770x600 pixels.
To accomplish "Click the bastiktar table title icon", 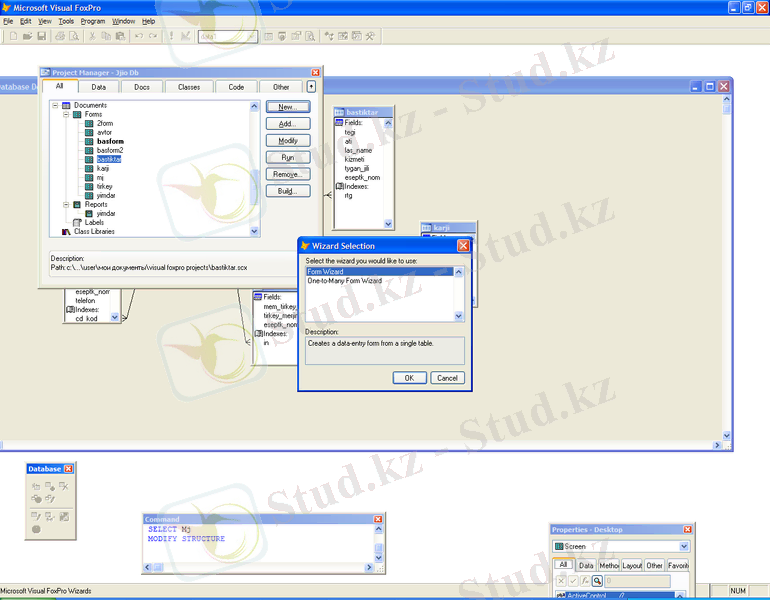I will [340, 113].
